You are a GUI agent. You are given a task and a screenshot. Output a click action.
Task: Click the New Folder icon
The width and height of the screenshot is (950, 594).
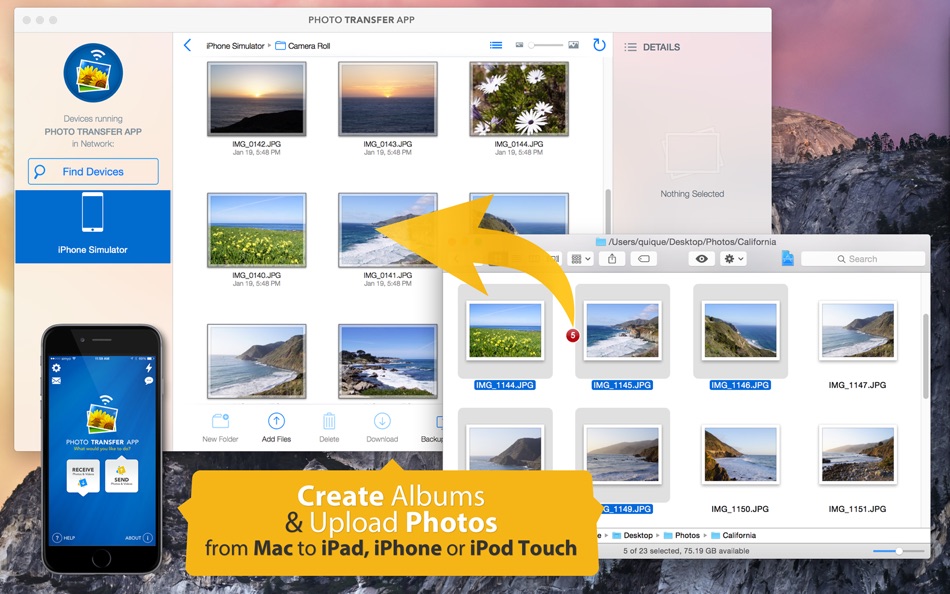click(x=220, y=423)
